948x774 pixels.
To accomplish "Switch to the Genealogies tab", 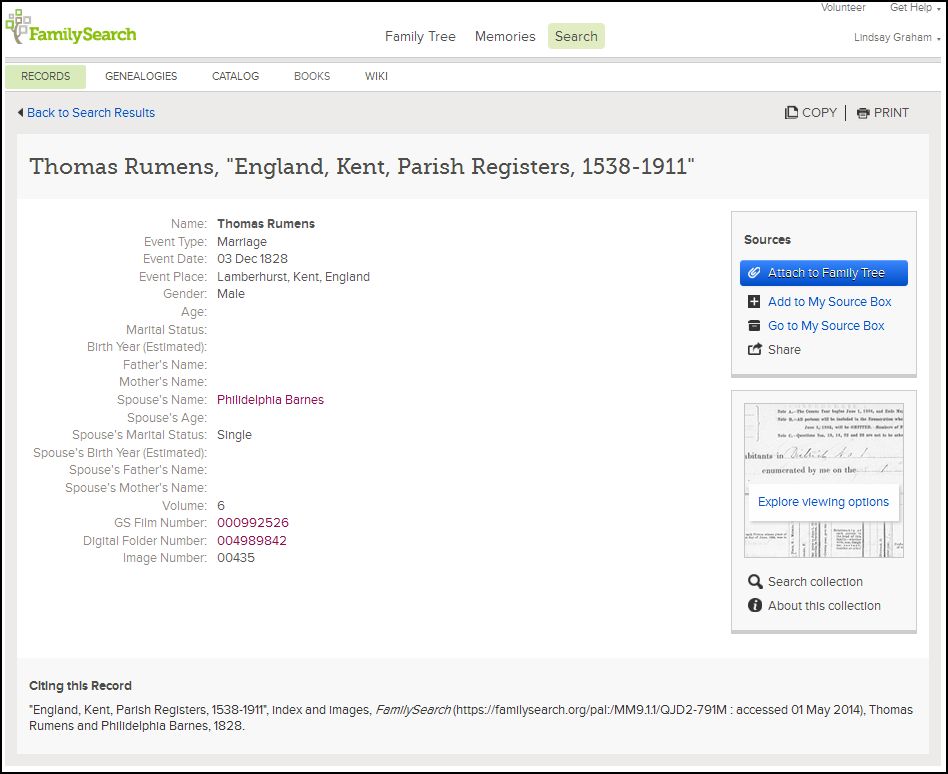I will click(141, 76).
